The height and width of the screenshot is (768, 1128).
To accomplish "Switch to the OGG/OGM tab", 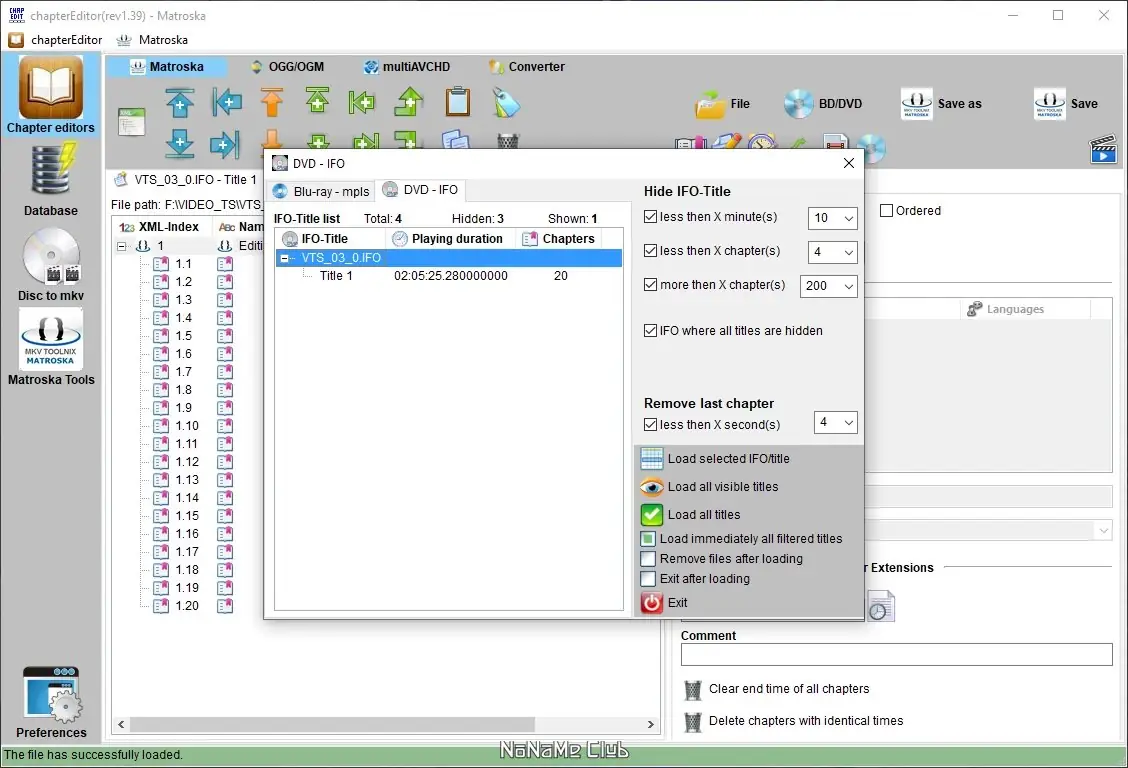I will [287, 67].
